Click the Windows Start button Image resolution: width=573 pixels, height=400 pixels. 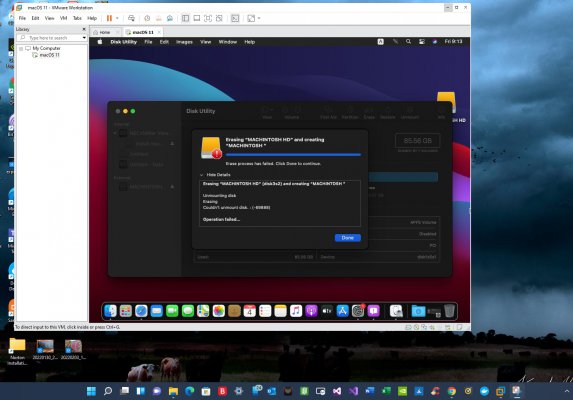click(91, 391)
